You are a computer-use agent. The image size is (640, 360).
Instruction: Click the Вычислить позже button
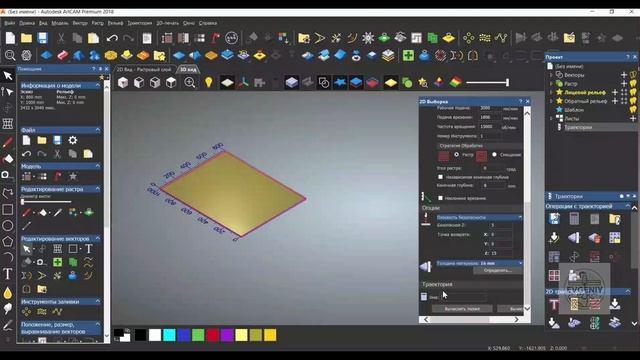pyautogui.click(x=462, y=309)
